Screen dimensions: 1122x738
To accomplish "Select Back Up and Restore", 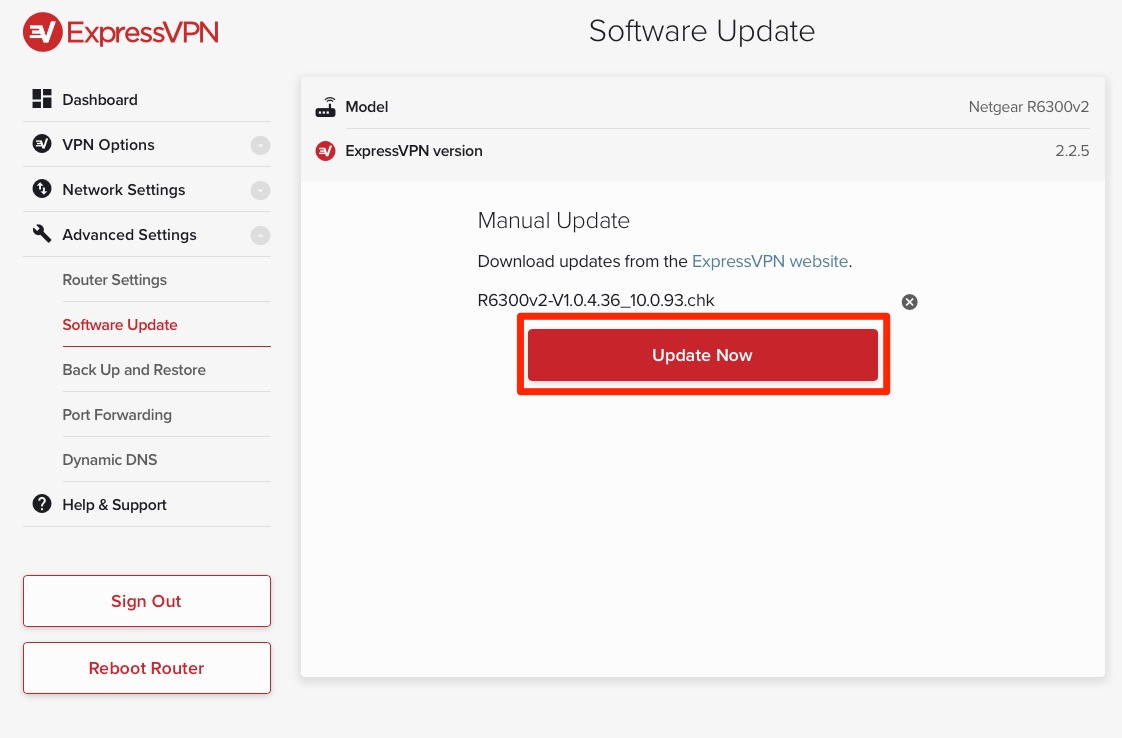I will [134, 369].
